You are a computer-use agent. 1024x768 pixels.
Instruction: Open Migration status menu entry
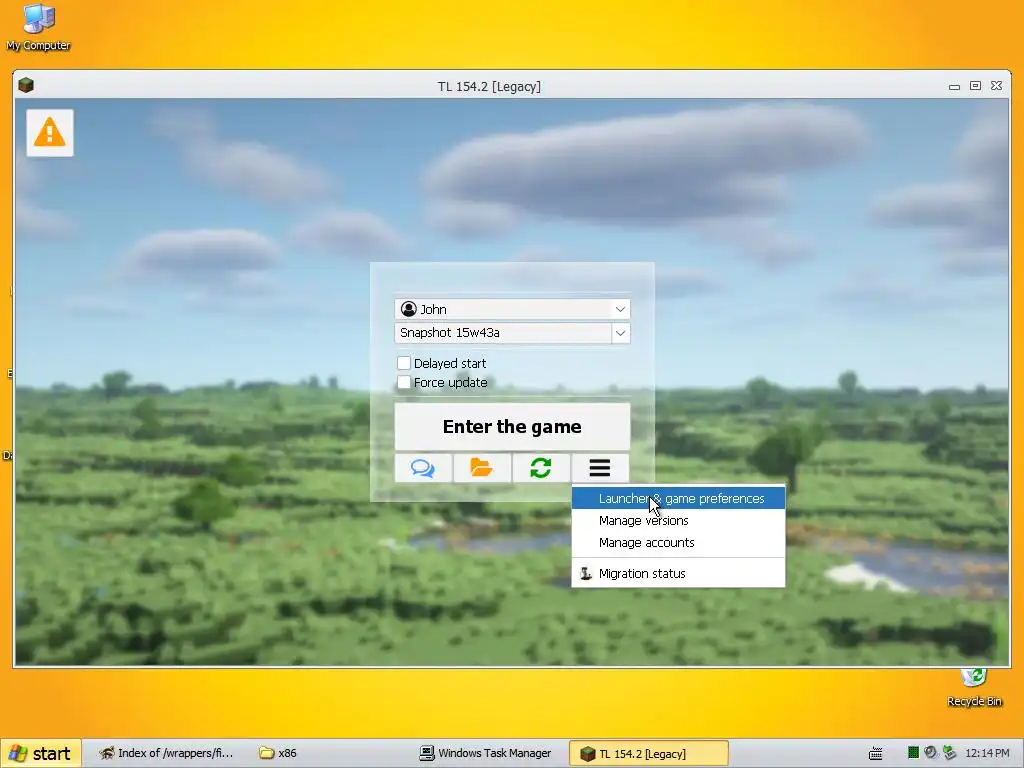coord(679,573)
